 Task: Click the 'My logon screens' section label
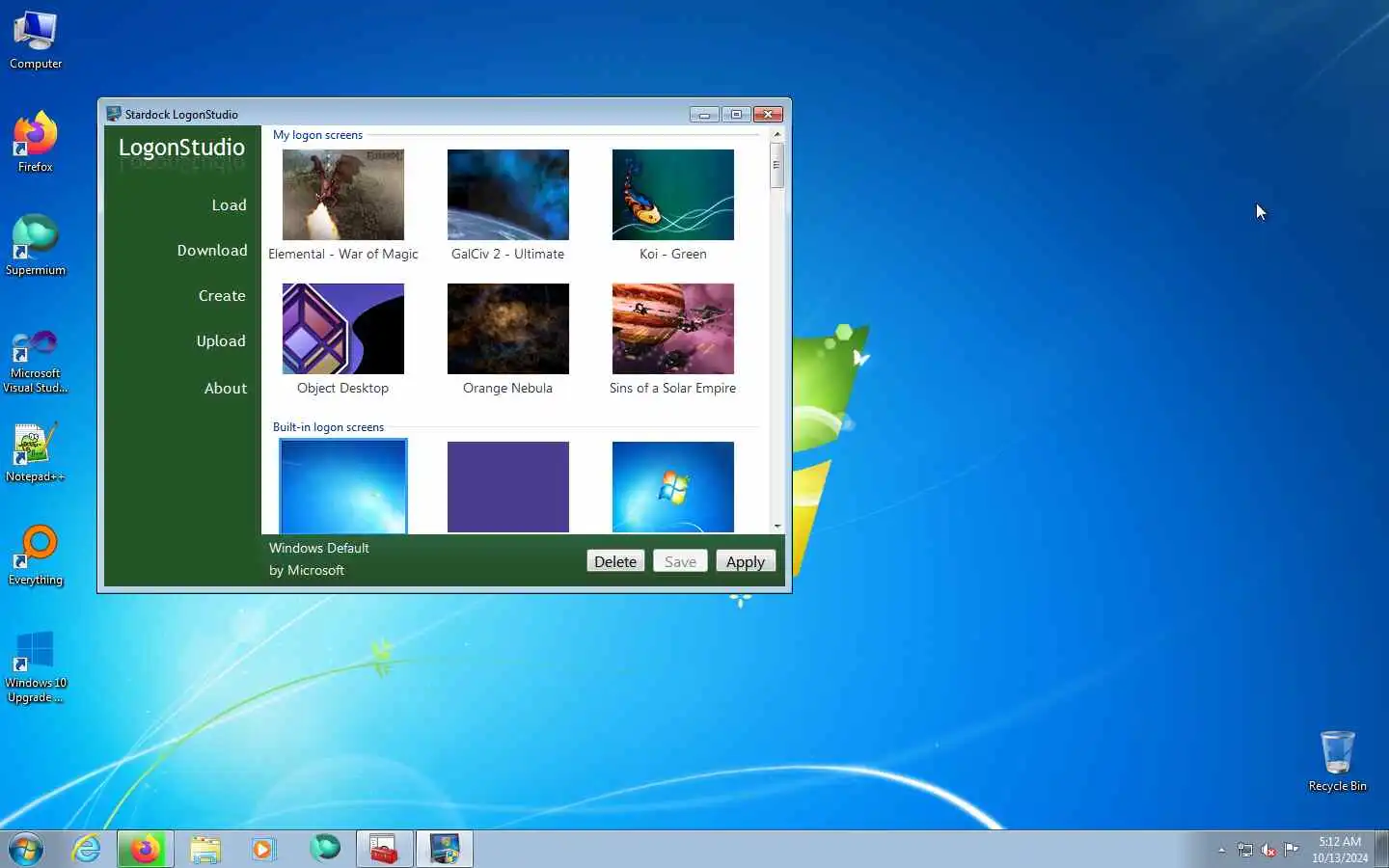(x=317, y=135)
